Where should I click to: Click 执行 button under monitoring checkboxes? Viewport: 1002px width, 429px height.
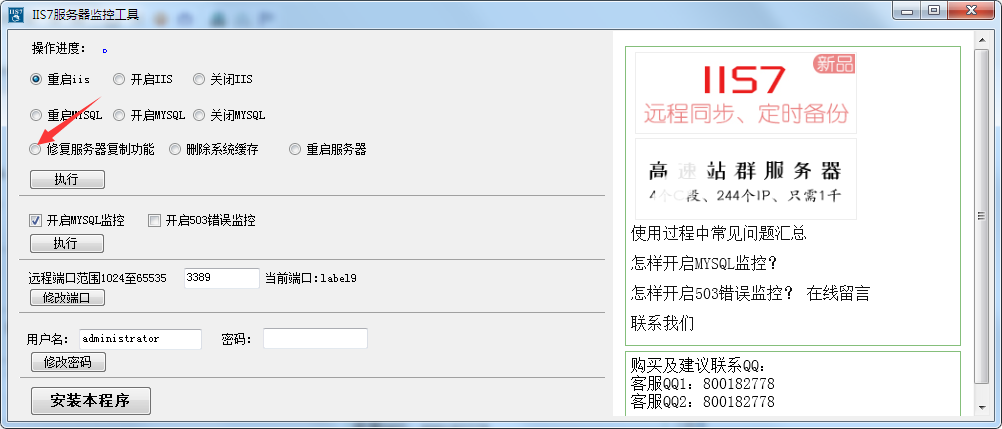tap(67, 244)
